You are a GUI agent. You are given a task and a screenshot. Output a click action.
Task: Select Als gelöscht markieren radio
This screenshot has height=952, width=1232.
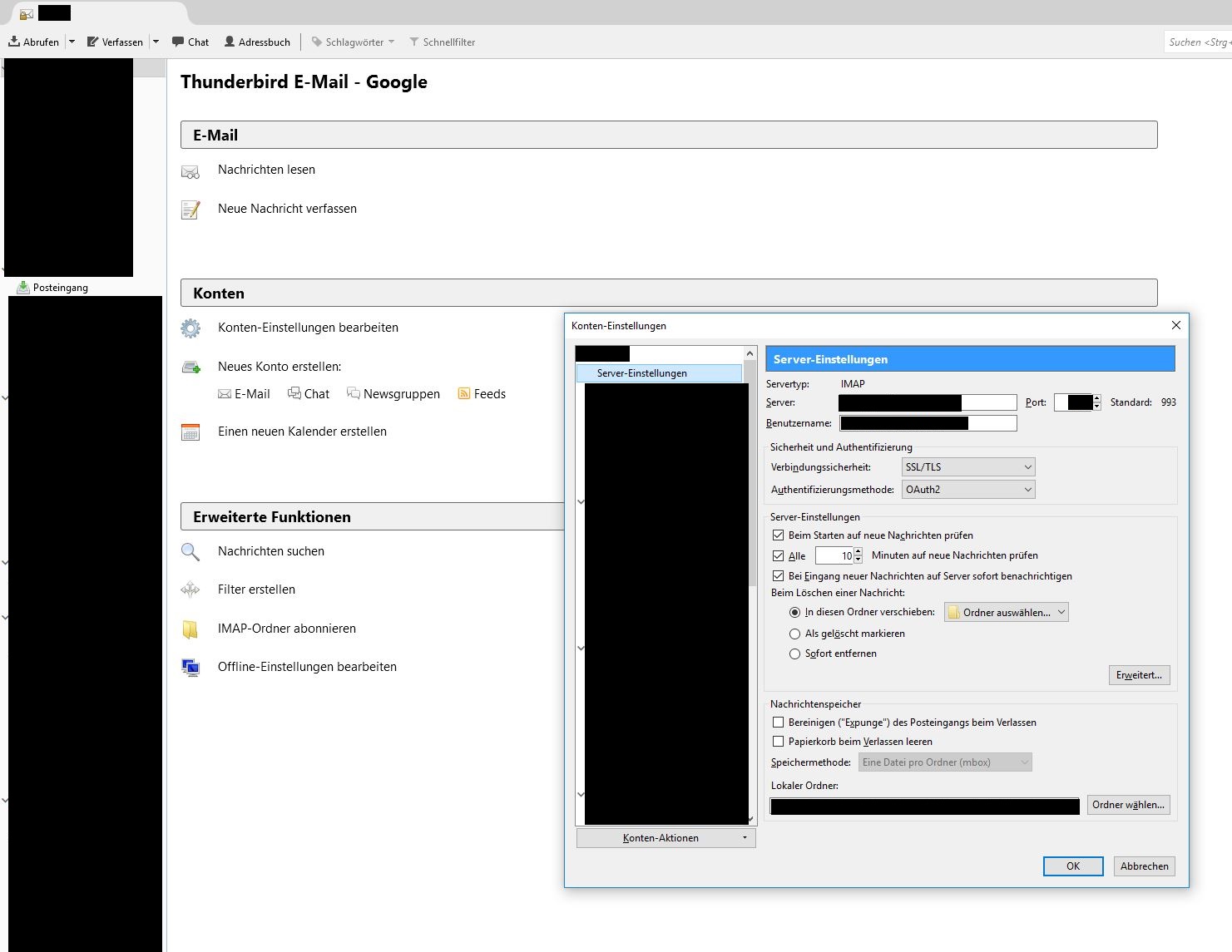(x=794, y=634)
